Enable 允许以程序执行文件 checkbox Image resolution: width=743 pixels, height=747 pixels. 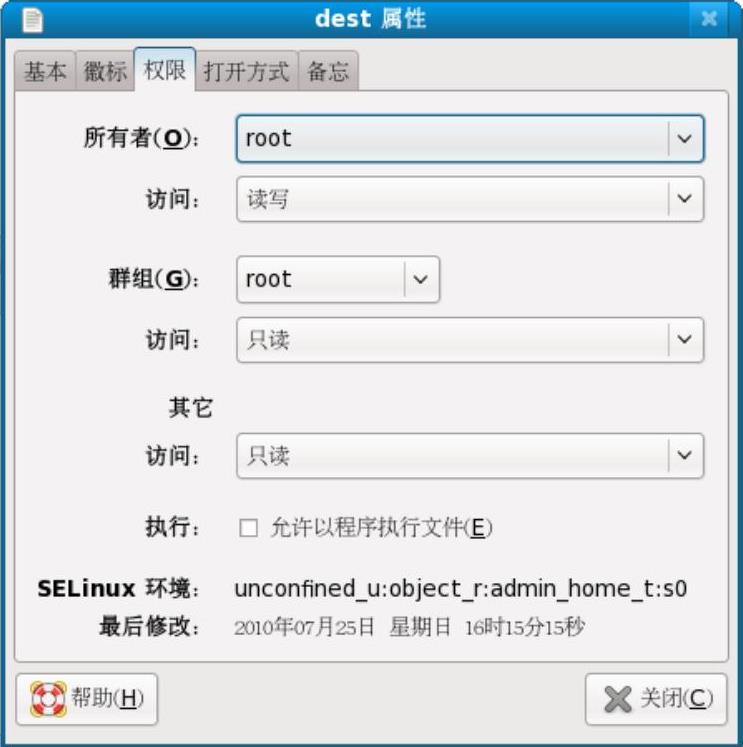(248, 528)
